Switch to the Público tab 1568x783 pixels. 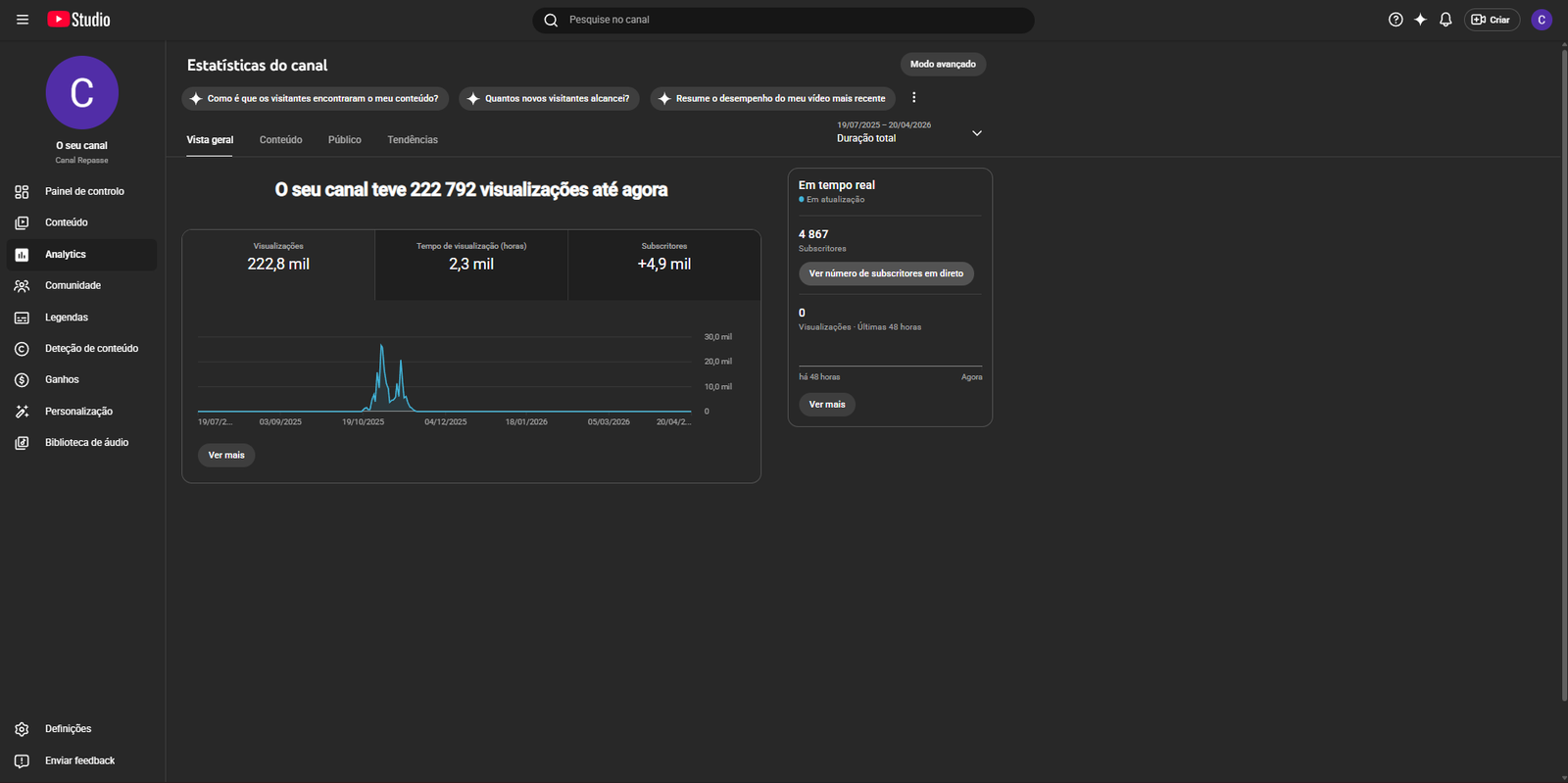click(x=344, y=140)
